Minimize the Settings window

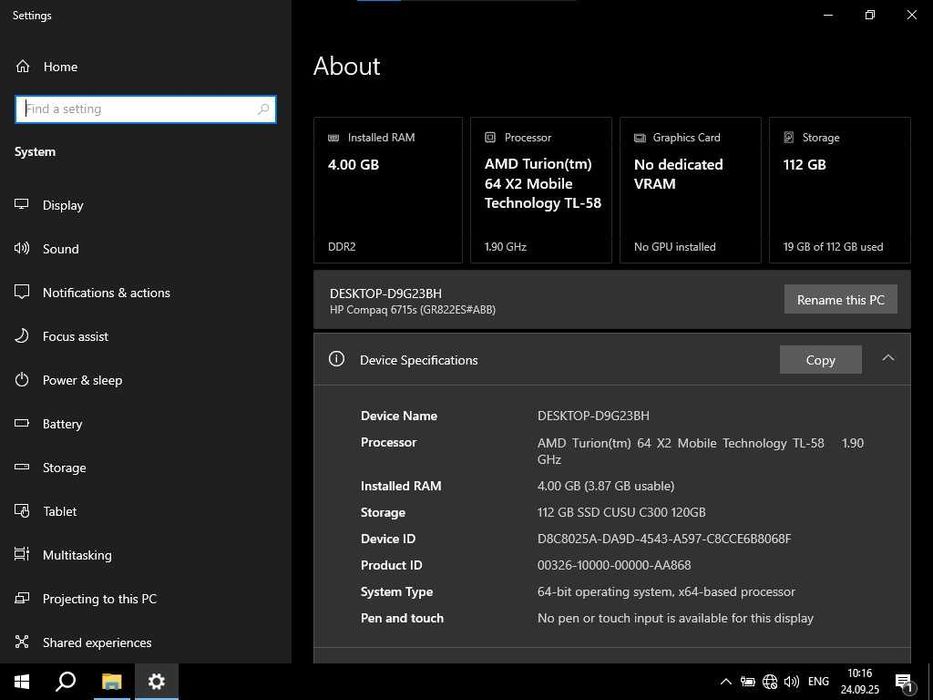pos(828,15)
